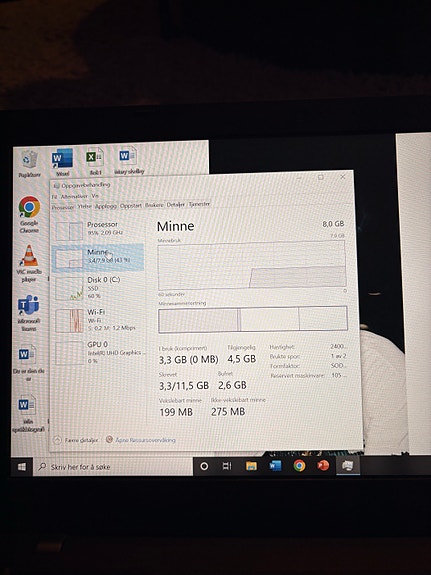Open File Explorer from the taskbar

tap(251, 466)
